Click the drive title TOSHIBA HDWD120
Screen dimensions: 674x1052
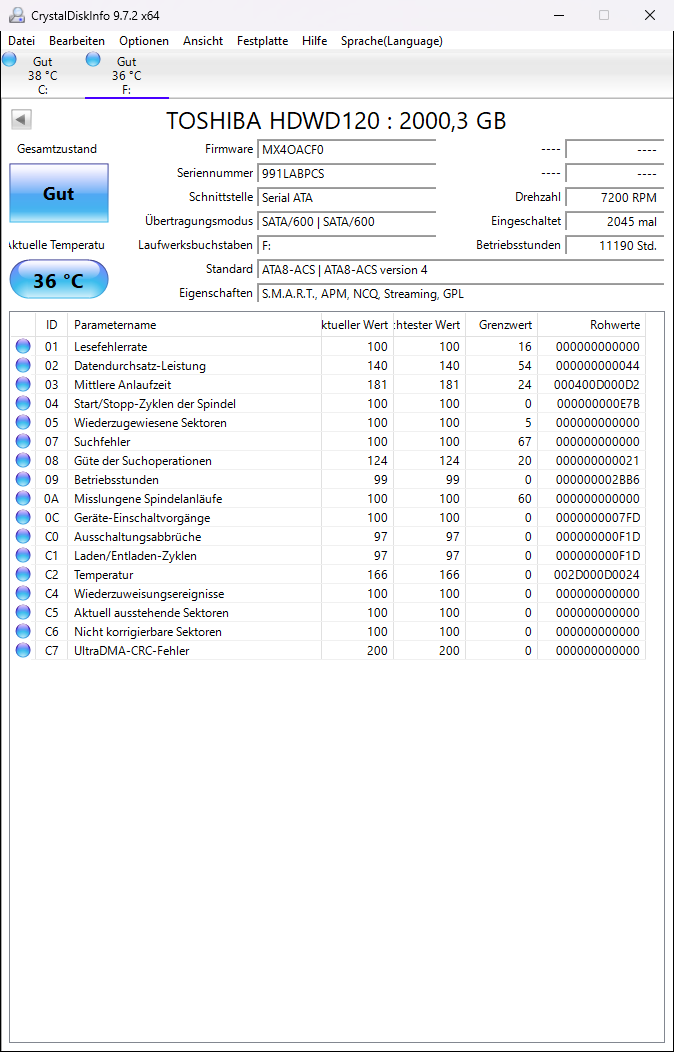(x=336, y=121)
